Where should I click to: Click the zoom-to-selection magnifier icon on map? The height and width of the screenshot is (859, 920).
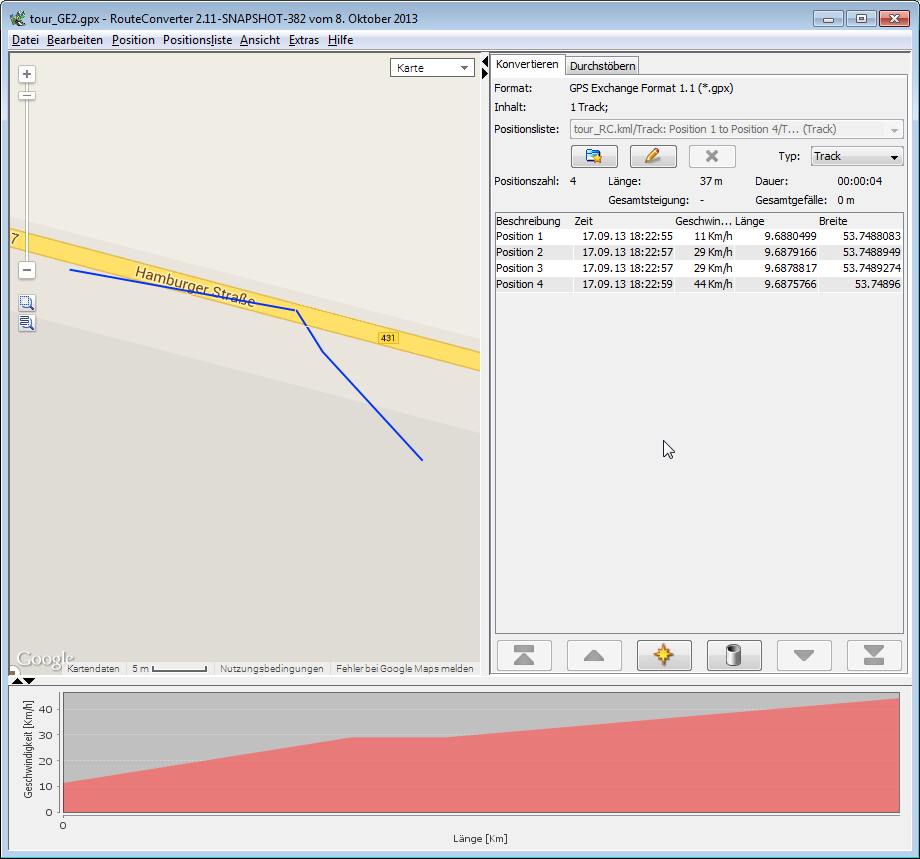pyautogui.click(x=27, y=303)
